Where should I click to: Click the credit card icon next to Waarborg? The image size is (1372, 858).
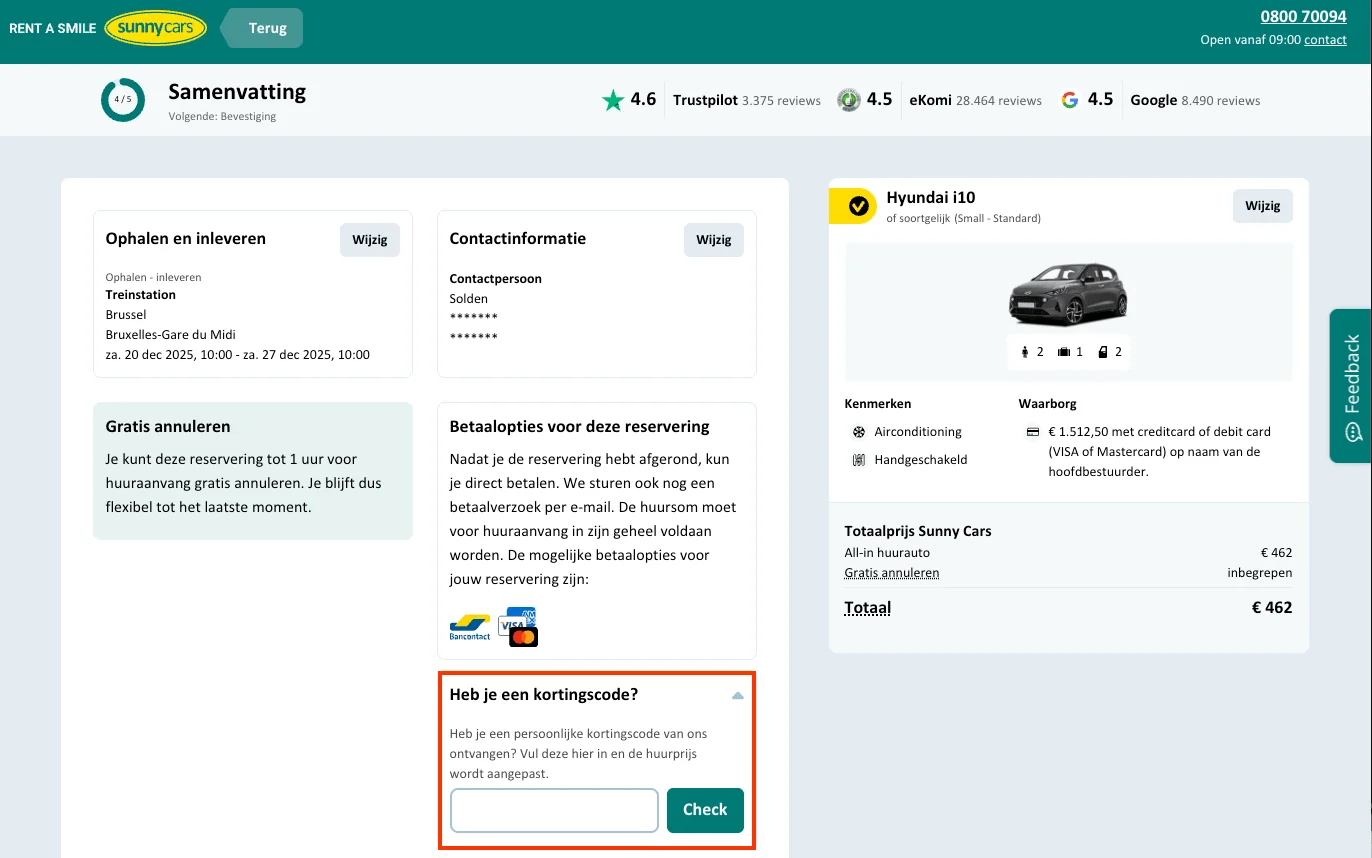tap(1031, 431)
